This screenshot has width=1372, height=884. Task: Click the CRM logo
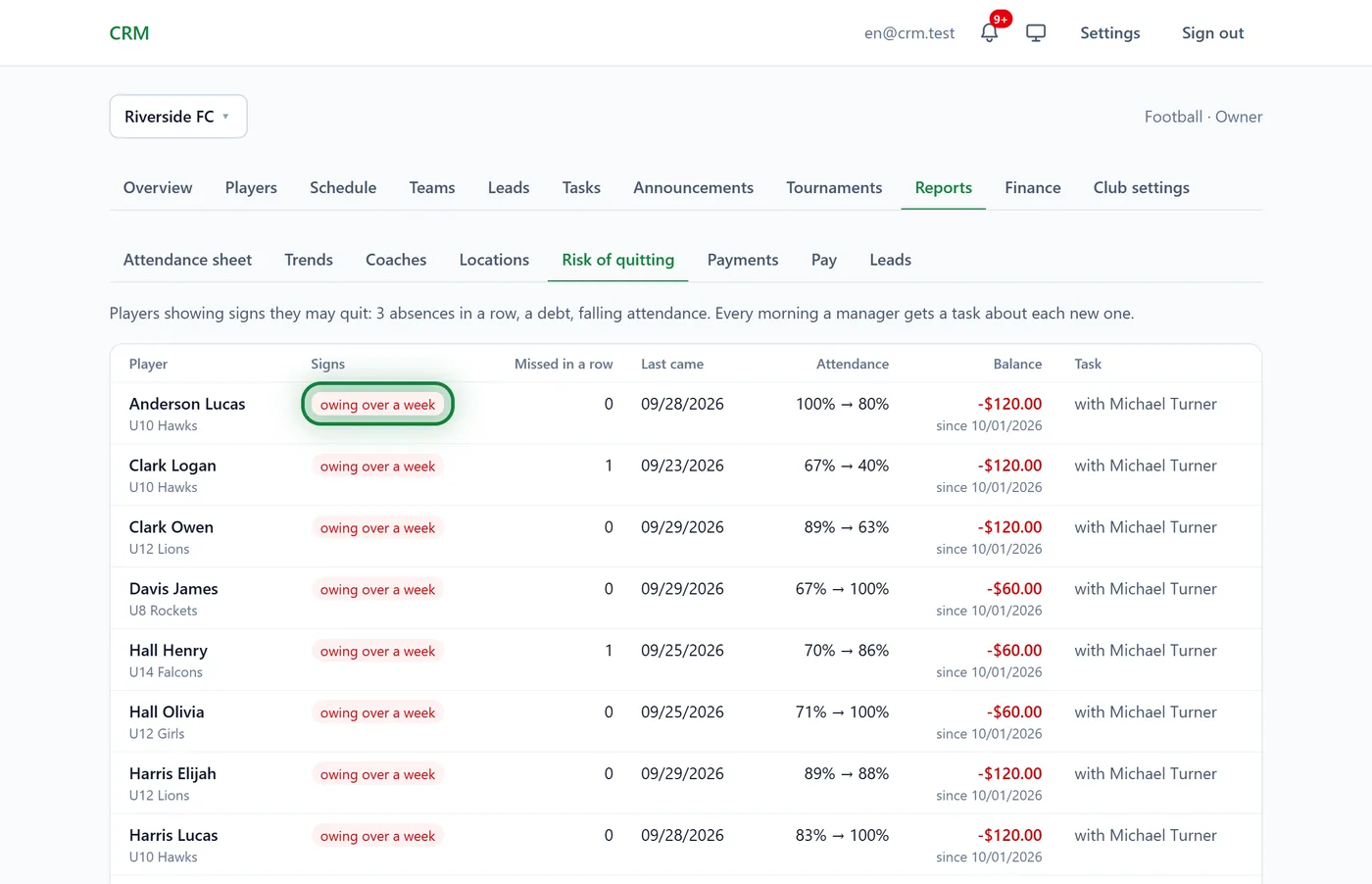(x=129, y=33)
